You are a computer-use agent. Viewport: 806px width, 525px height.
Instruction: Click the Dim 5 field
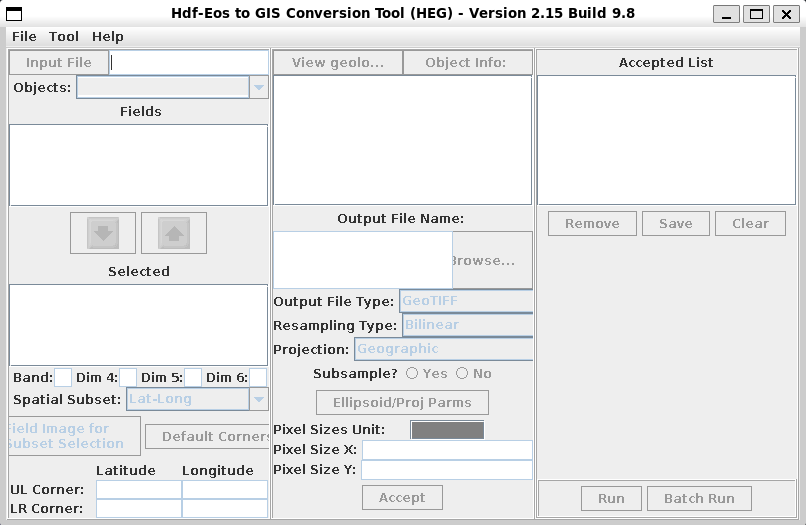click(193, 377)
